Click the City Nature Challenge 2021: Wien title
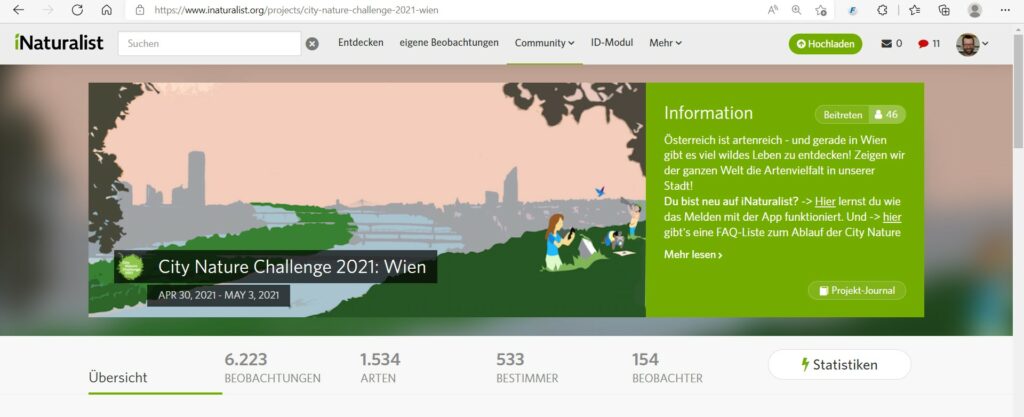The height and width of the screenshot is (417, 1024). pos(292,266)
